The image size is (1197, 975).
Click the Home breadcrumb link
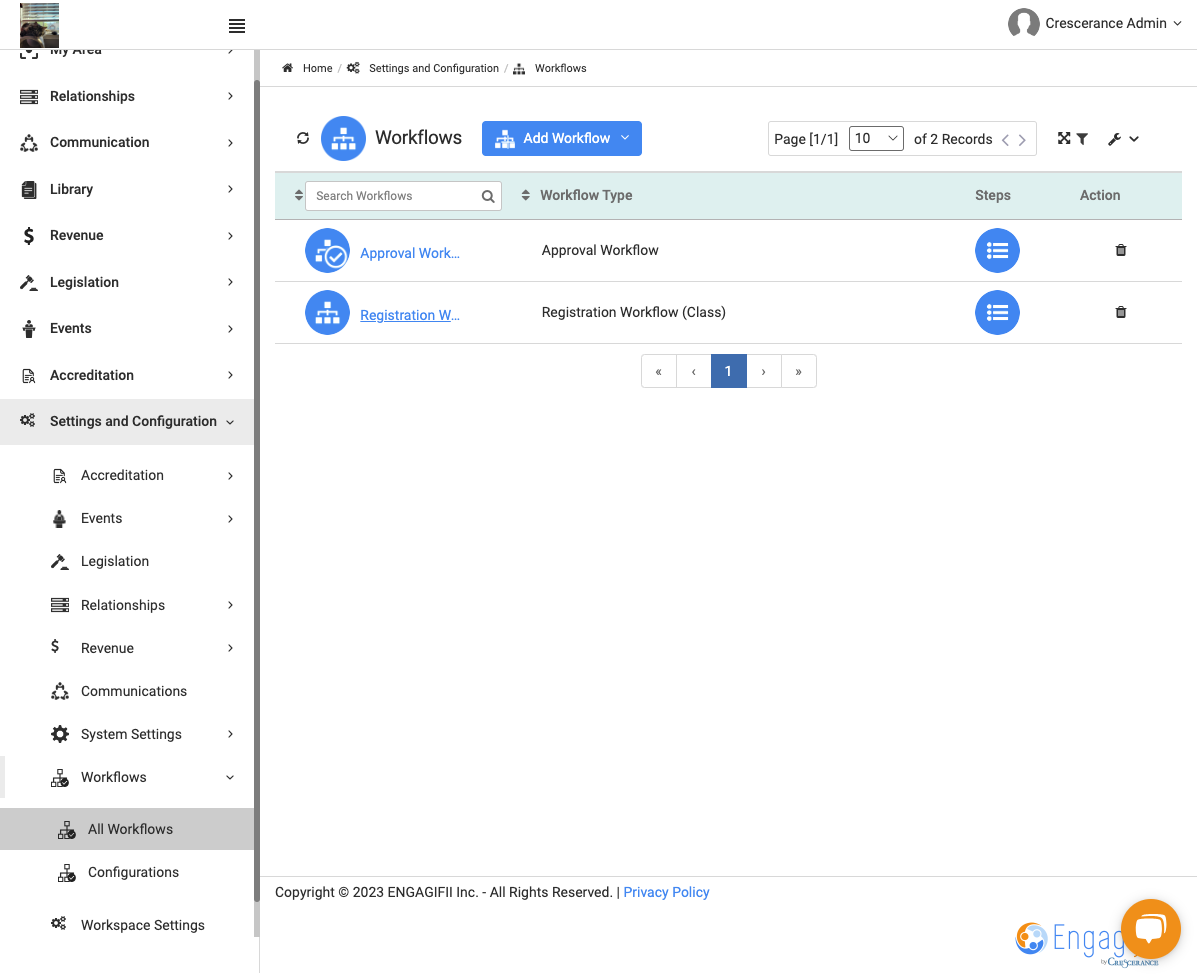[318, 68]
